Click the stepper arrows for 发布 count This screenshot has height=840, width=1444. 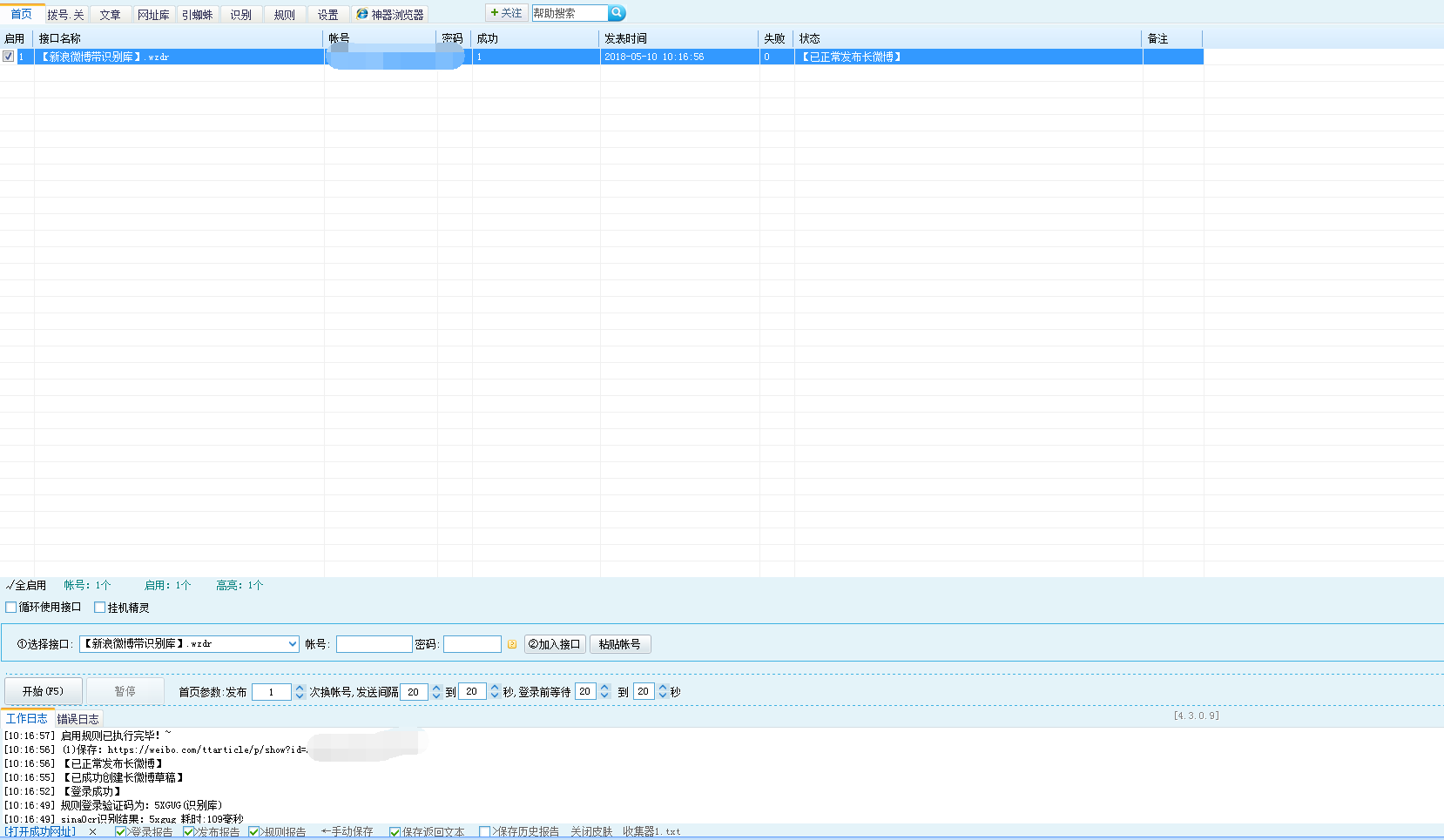pos(300,692)
